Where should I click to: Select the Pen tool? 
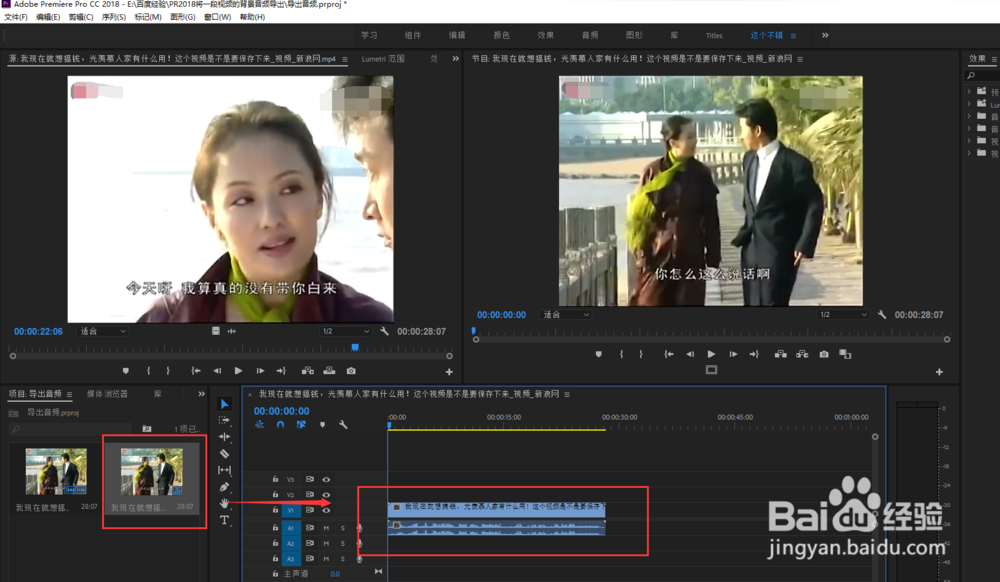tap(224, 487)
